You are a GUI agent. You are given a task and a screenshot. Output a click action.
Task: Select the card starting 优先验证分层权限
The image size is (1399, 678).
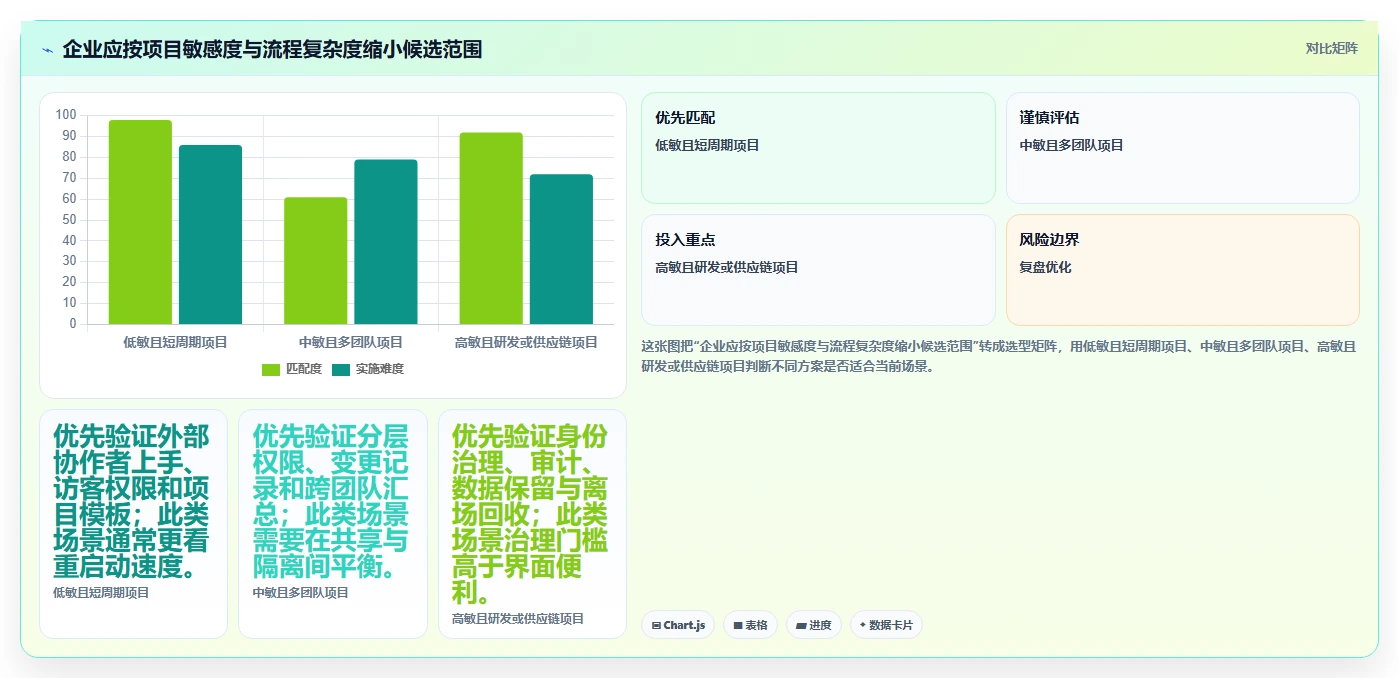click(332, 523)
